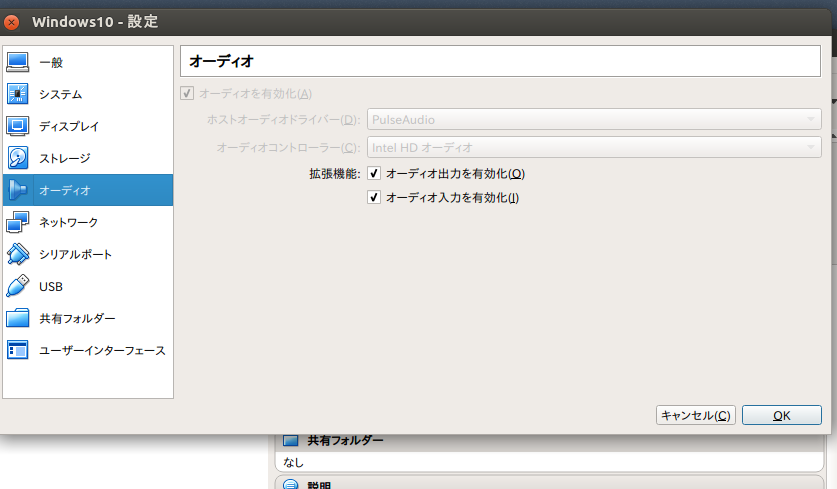
Task: Select the highlighted オーディオ sidebar entry
Action: (88, 190)
